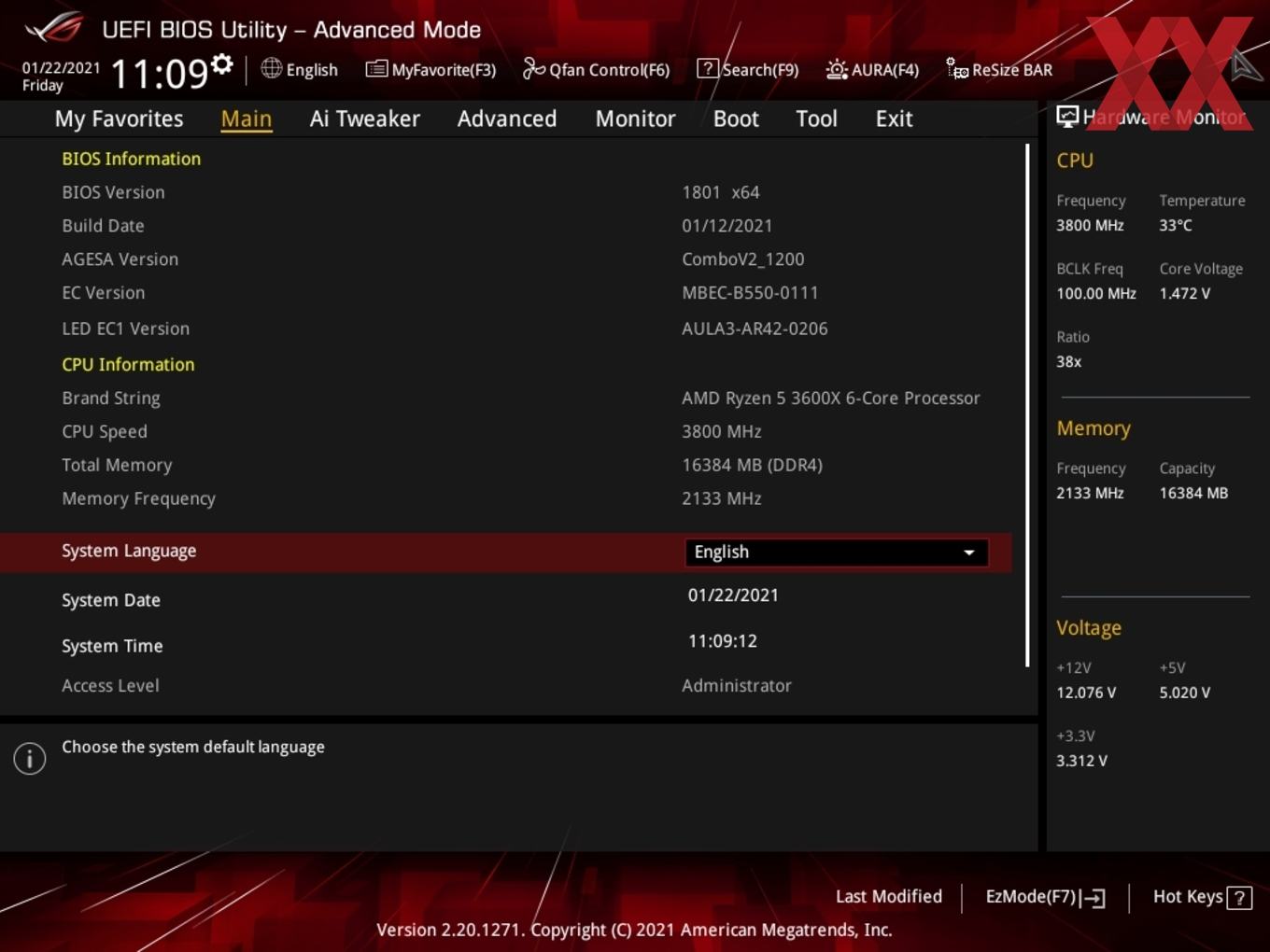The image size is (1270, 952).
Task: Click the Administrator access level value
Action: (737, 685)
